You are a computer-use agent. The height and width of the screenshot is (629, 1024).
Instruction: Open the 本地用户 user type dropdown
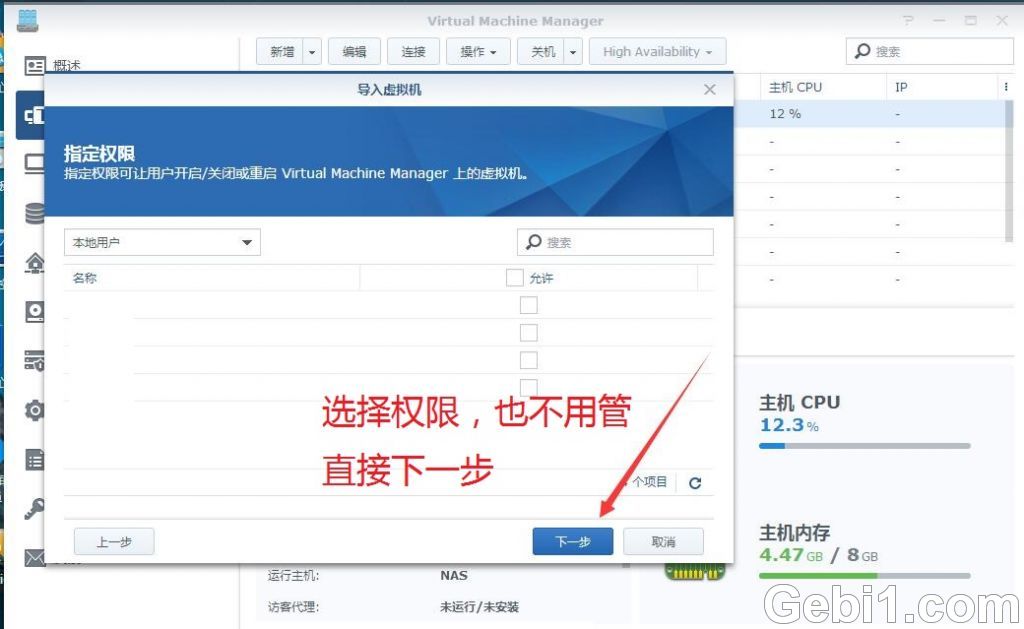pos(161,242)
